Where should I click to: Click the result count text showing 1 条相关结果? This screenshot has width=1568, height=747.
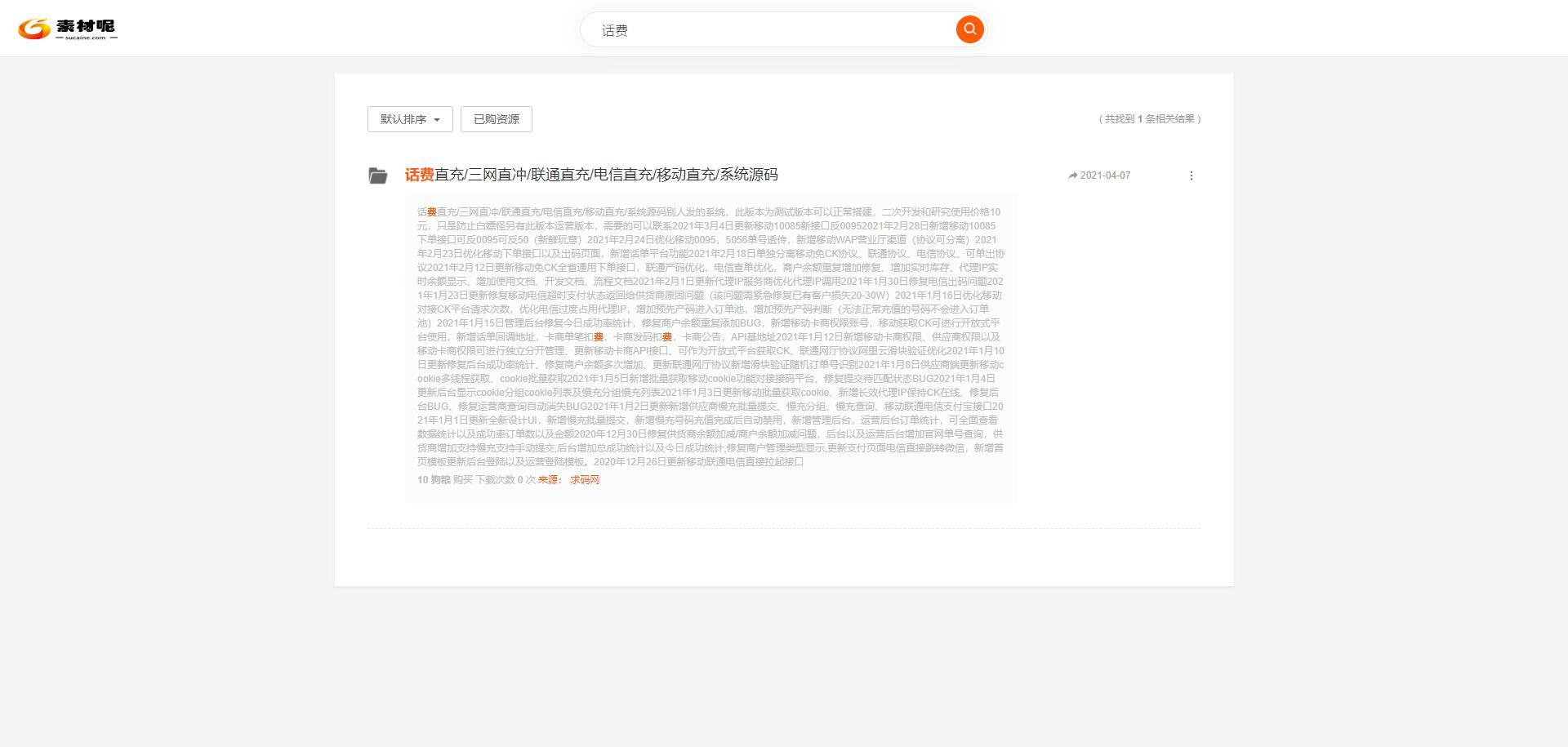(1151, 118)
